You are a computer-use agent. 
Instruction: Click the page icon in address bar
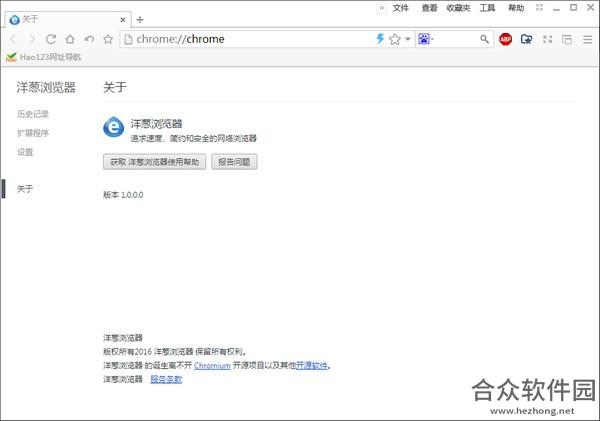tap(129, 39)
